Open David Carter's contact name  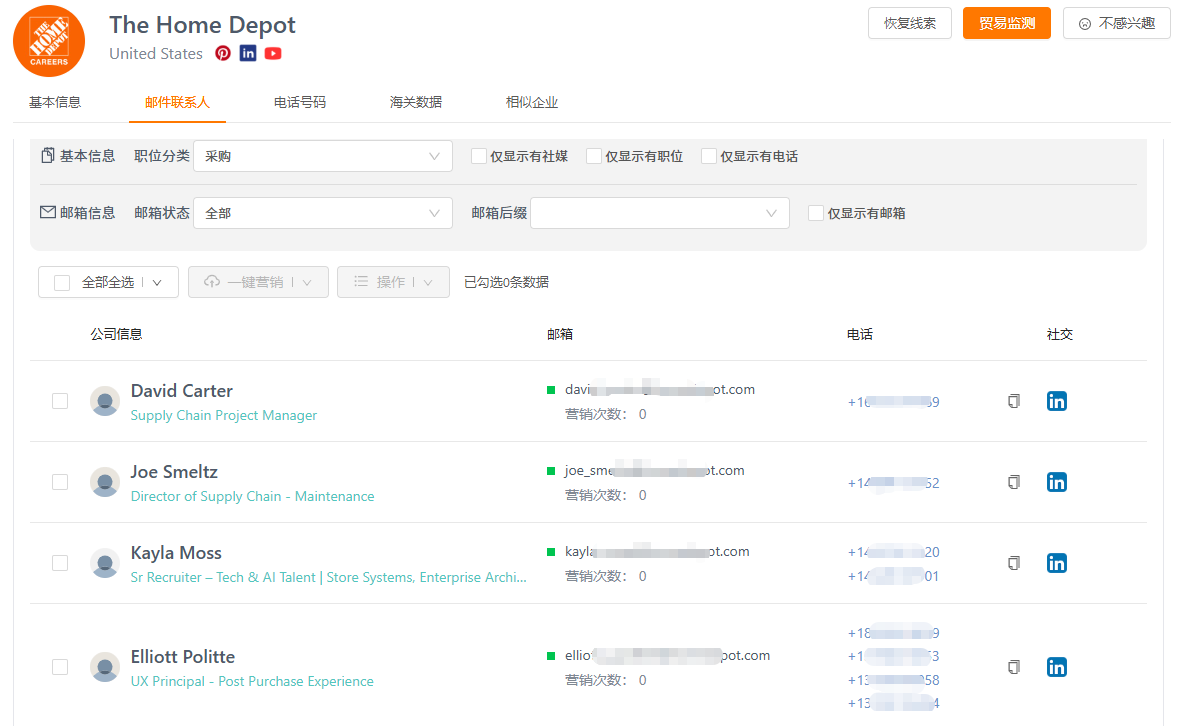[x=182, y=390]
